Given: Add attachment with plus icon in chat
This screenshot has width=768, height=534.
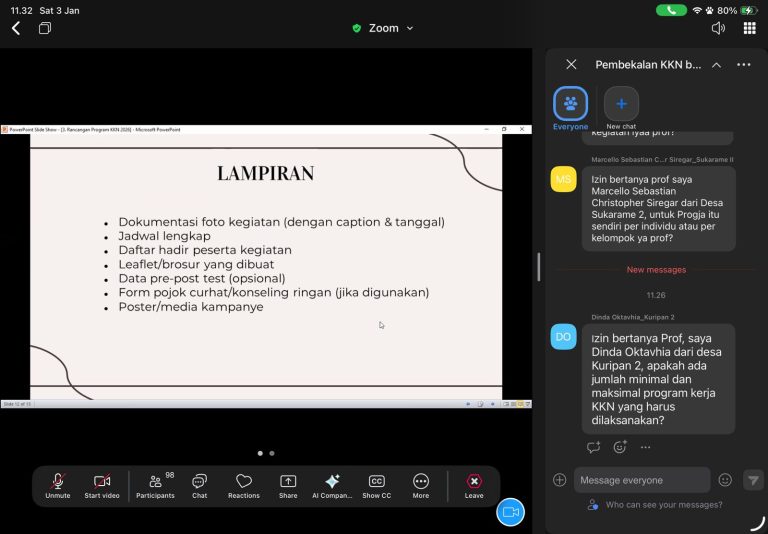Looking at the screenshot, I should 559,480.
